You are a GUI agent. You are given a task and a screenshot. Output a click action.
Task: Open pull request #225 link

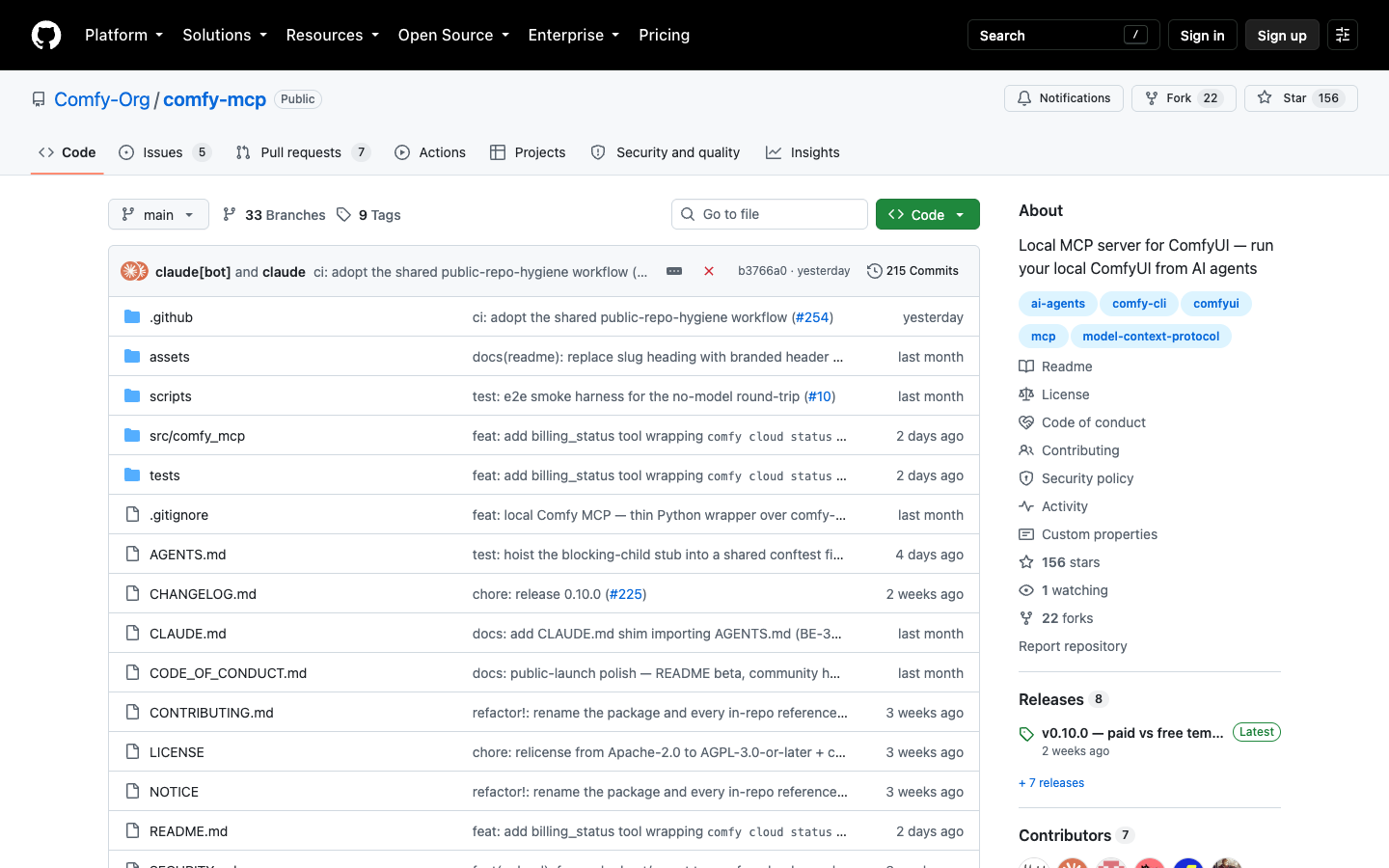click(x=626, y=594)
